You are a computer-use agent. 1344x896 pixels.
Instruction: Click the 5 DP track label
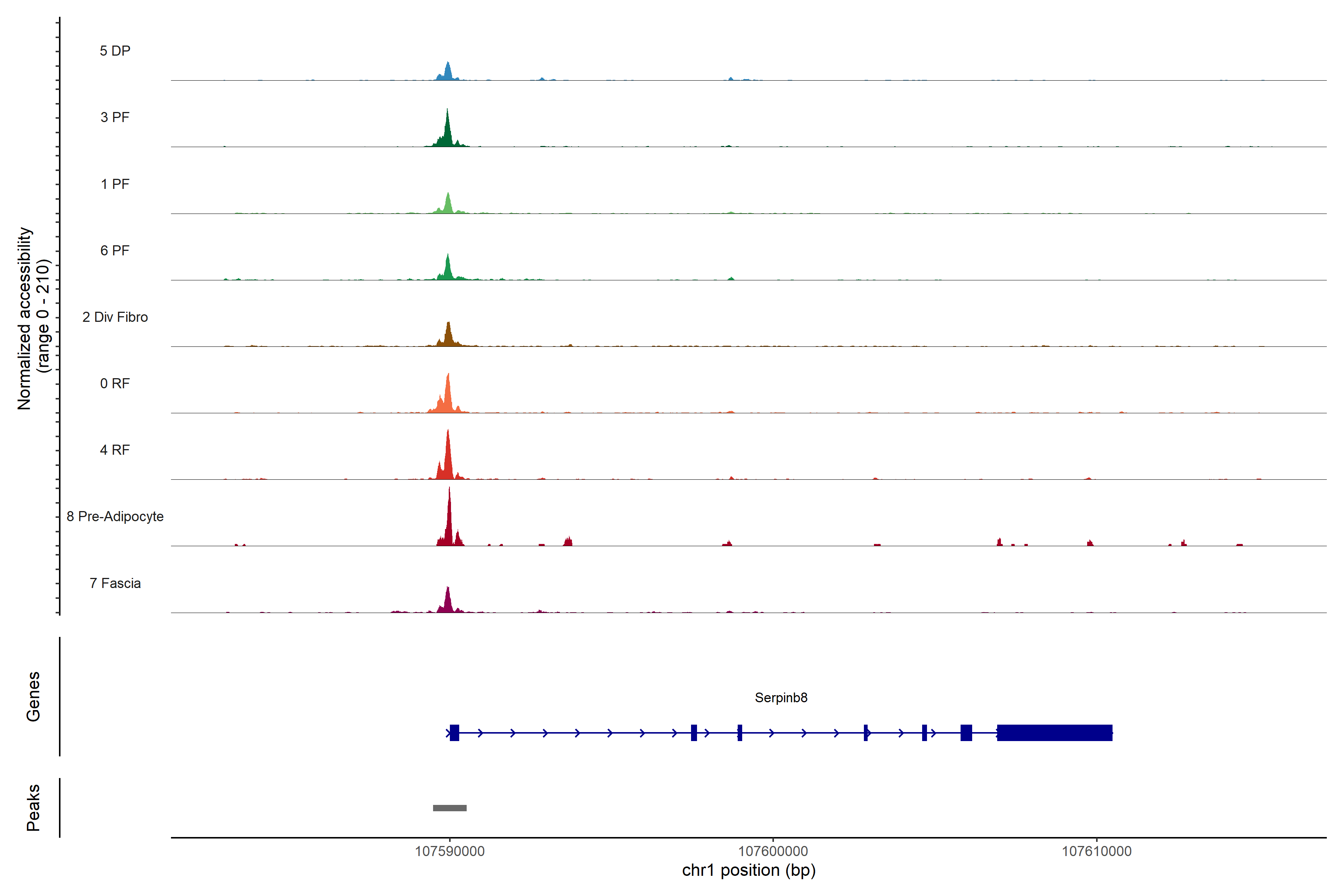tap(115, 51)
